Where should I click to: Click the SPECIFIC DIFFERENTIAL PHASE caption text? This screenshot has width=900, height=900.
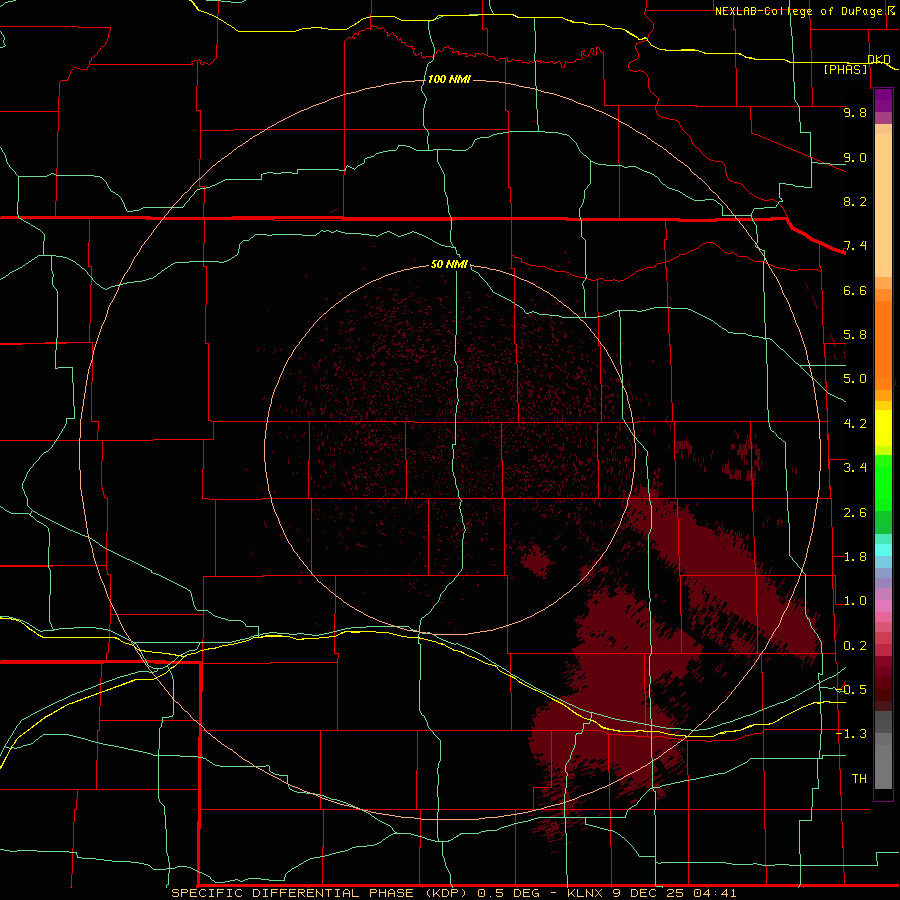tap(293, 893)
